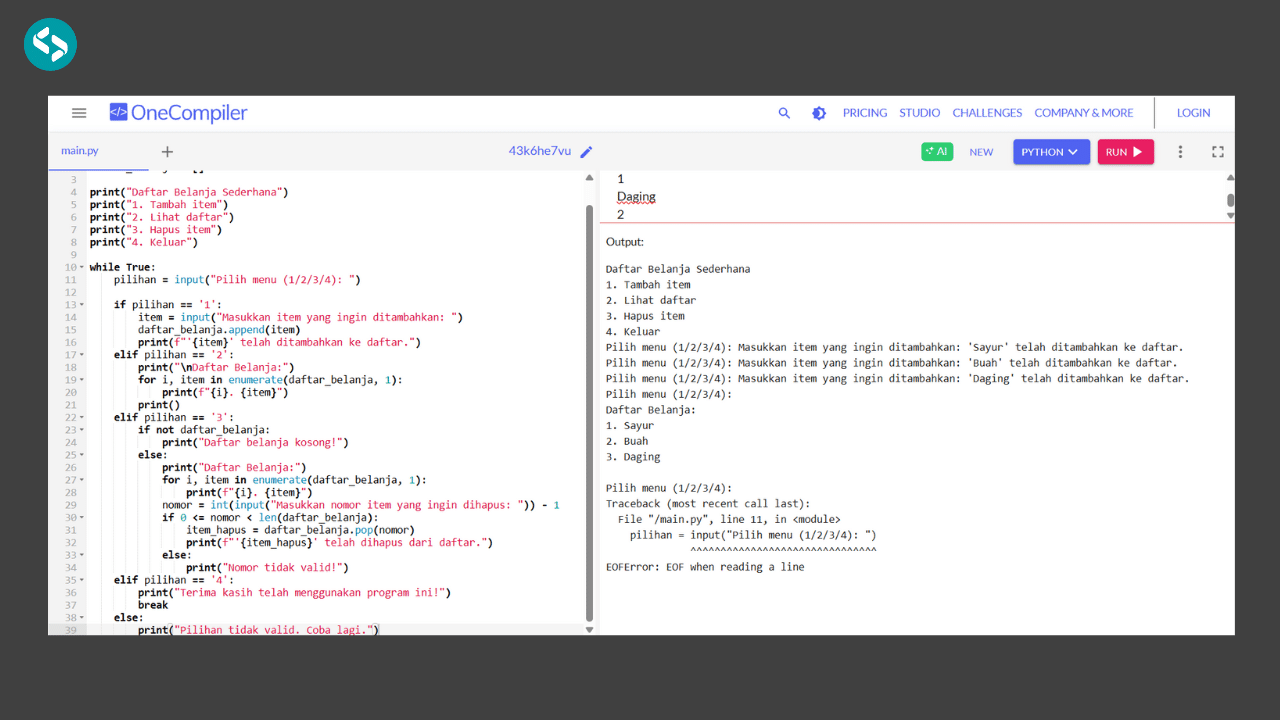This screenshot has width=1280, height=720.
Task: Click the play icon inside RUN
Action: [1139, 151]
